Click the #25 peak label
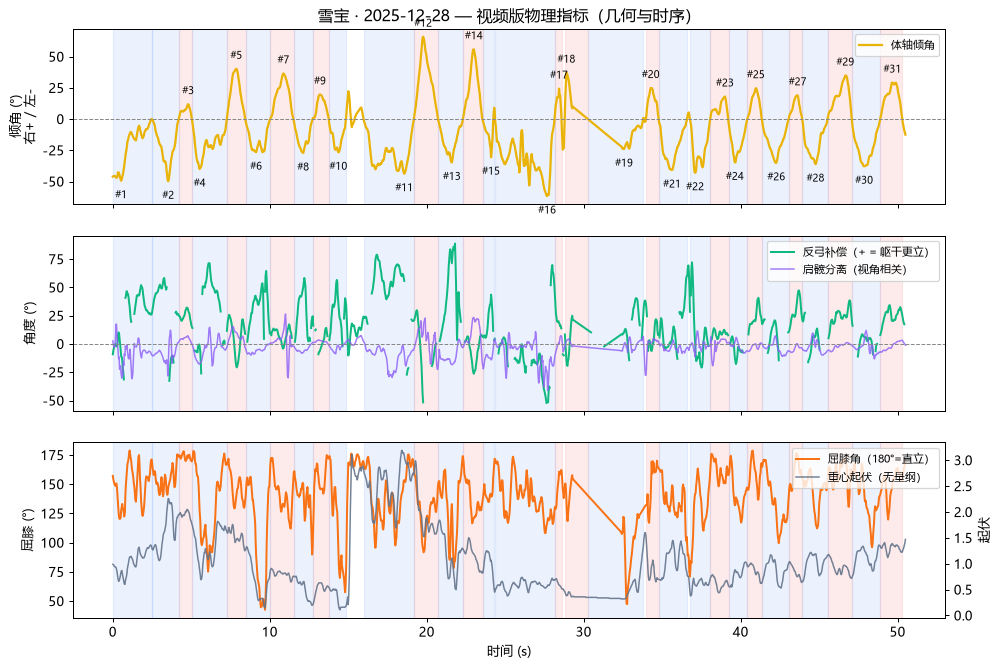The height and width of the screenshot is (668, 1000). point(755,75)
